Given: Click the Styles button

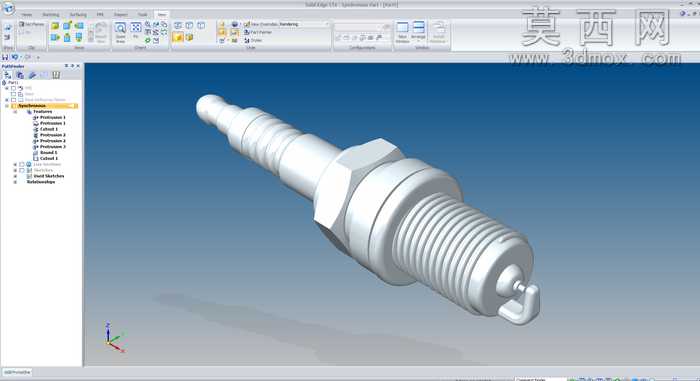Looking at the screenshot, I should (x=253, y=40).
